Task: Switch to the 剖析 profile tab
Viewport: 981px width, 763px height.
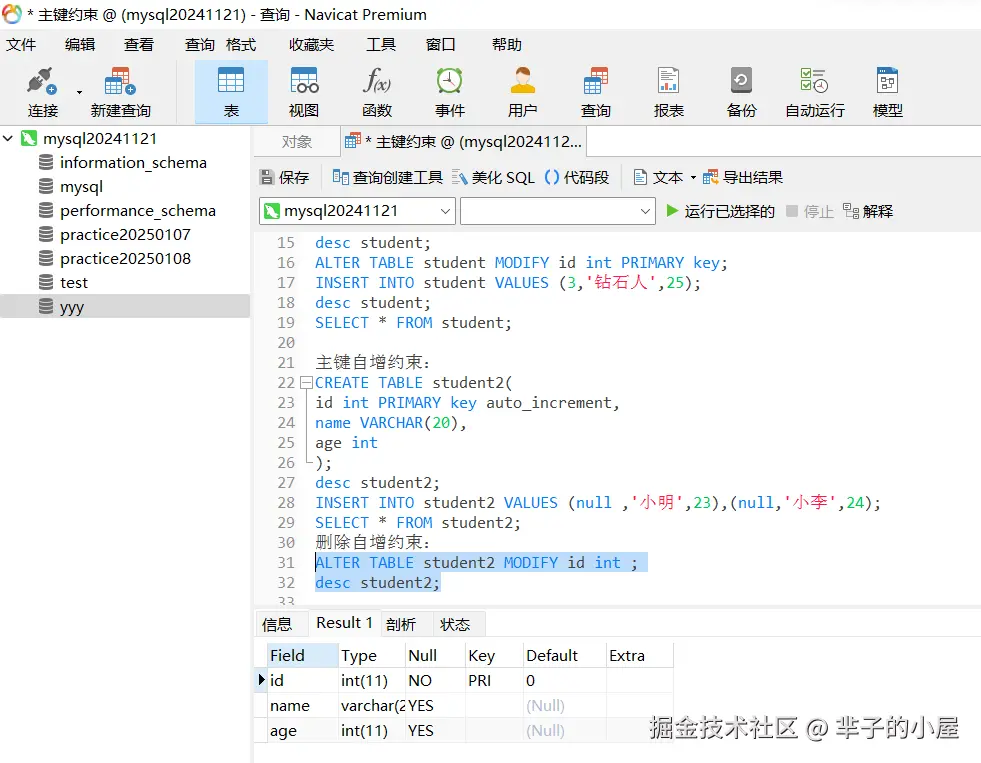Action: coord(401,624)
